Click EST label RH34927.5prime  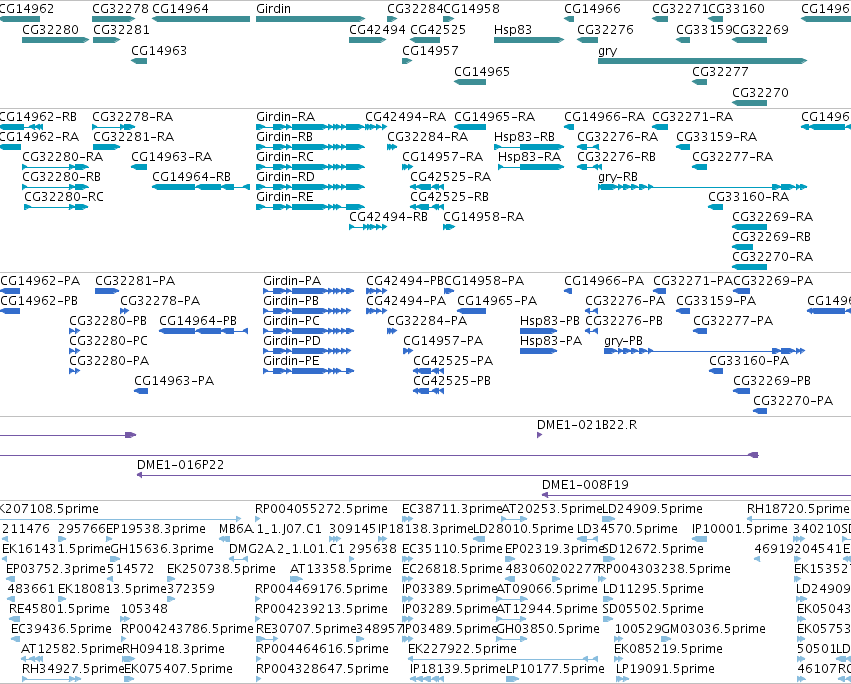[73, 669]
